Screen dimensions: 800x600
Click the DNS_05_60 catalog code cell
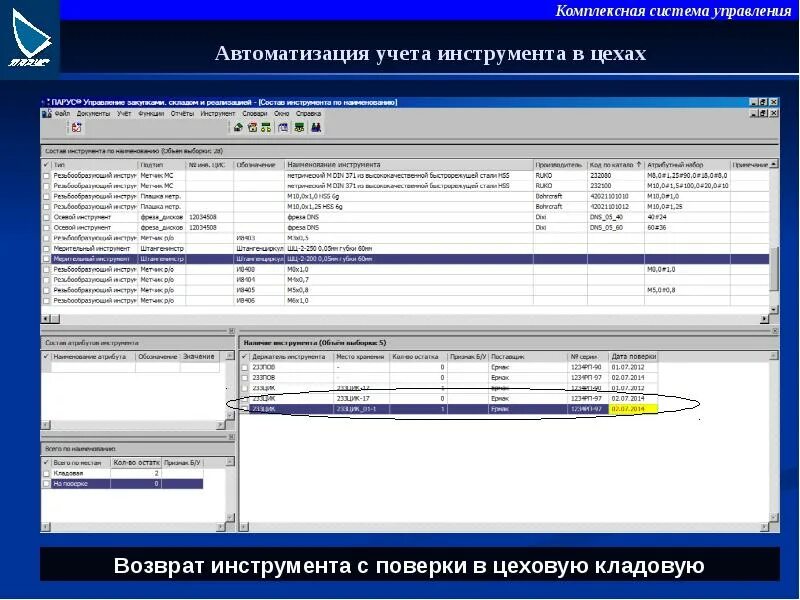615,228
